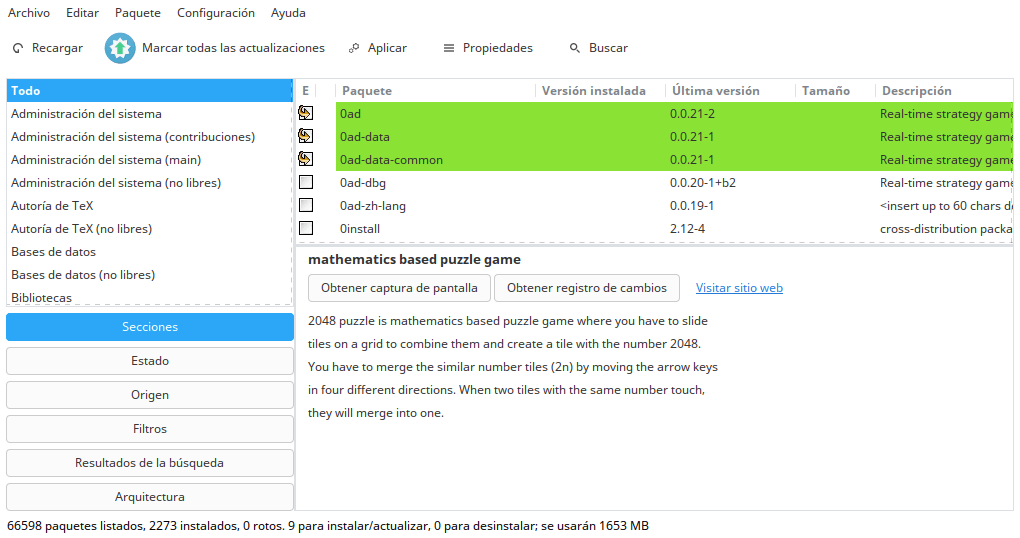This screenshot has width=1020, height=538.
Task: Select the Secciones view button
Action: point(150,327)
